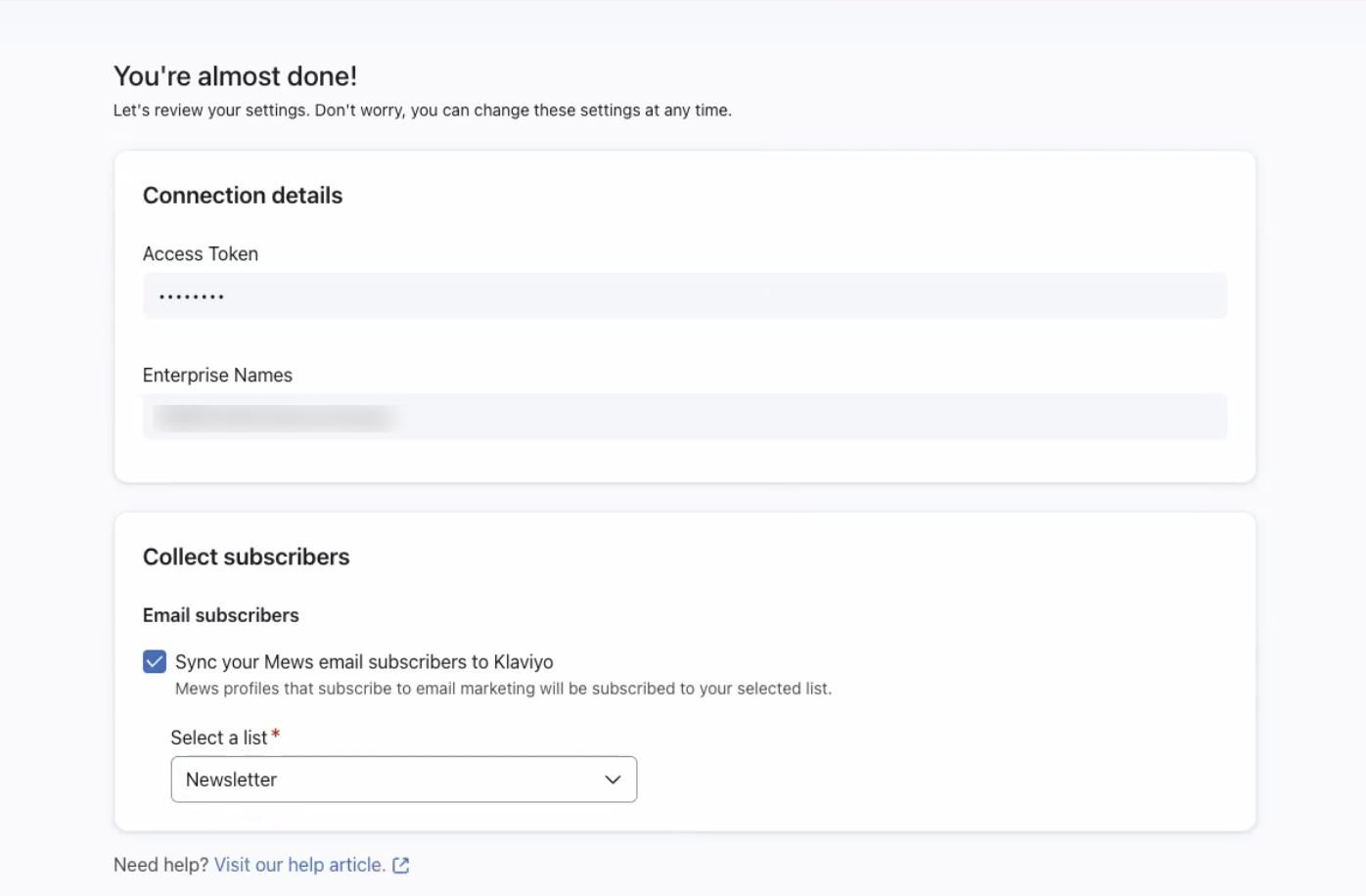The width and height of the screenshot is (1366, 896).
Task: Click the masked dots in Access Token
Action: point(192,296)
